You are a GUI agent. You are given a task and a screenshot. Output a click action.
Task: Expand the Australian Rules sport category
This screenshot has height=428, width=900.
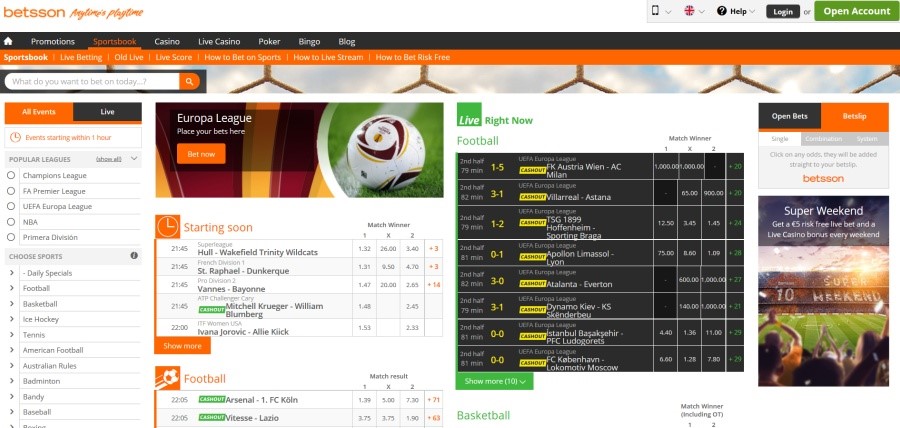[x=11, y=365]
